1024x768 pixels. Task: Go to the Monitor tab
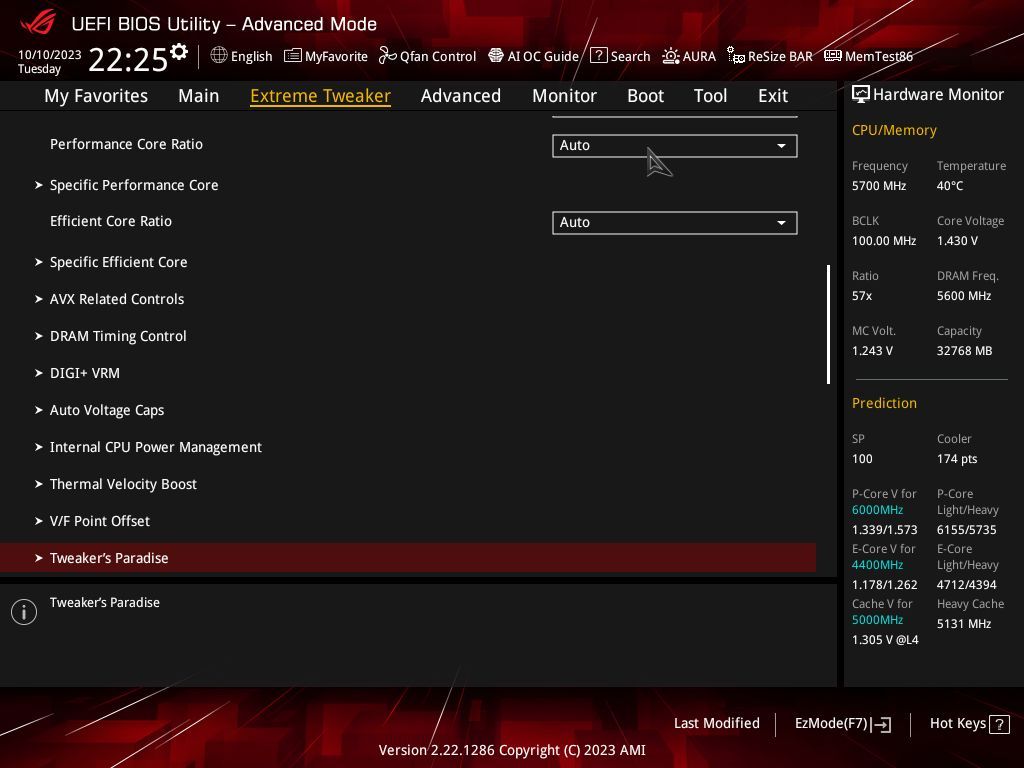click(564, 96)
